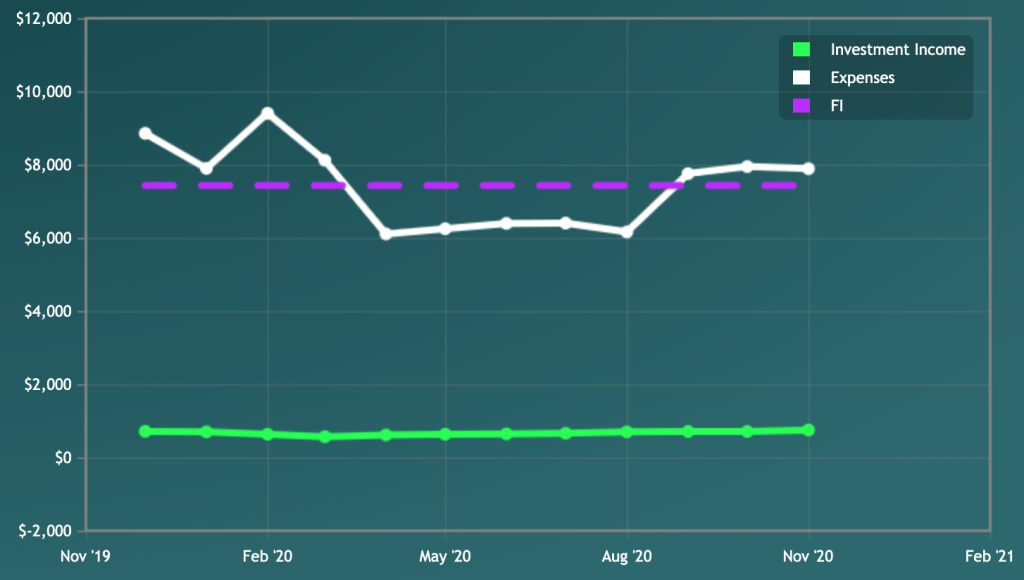The width and height of the screenshot is (1024, 580).
Task: Click the Investment Income point at May '20
Action: (445, 434)
